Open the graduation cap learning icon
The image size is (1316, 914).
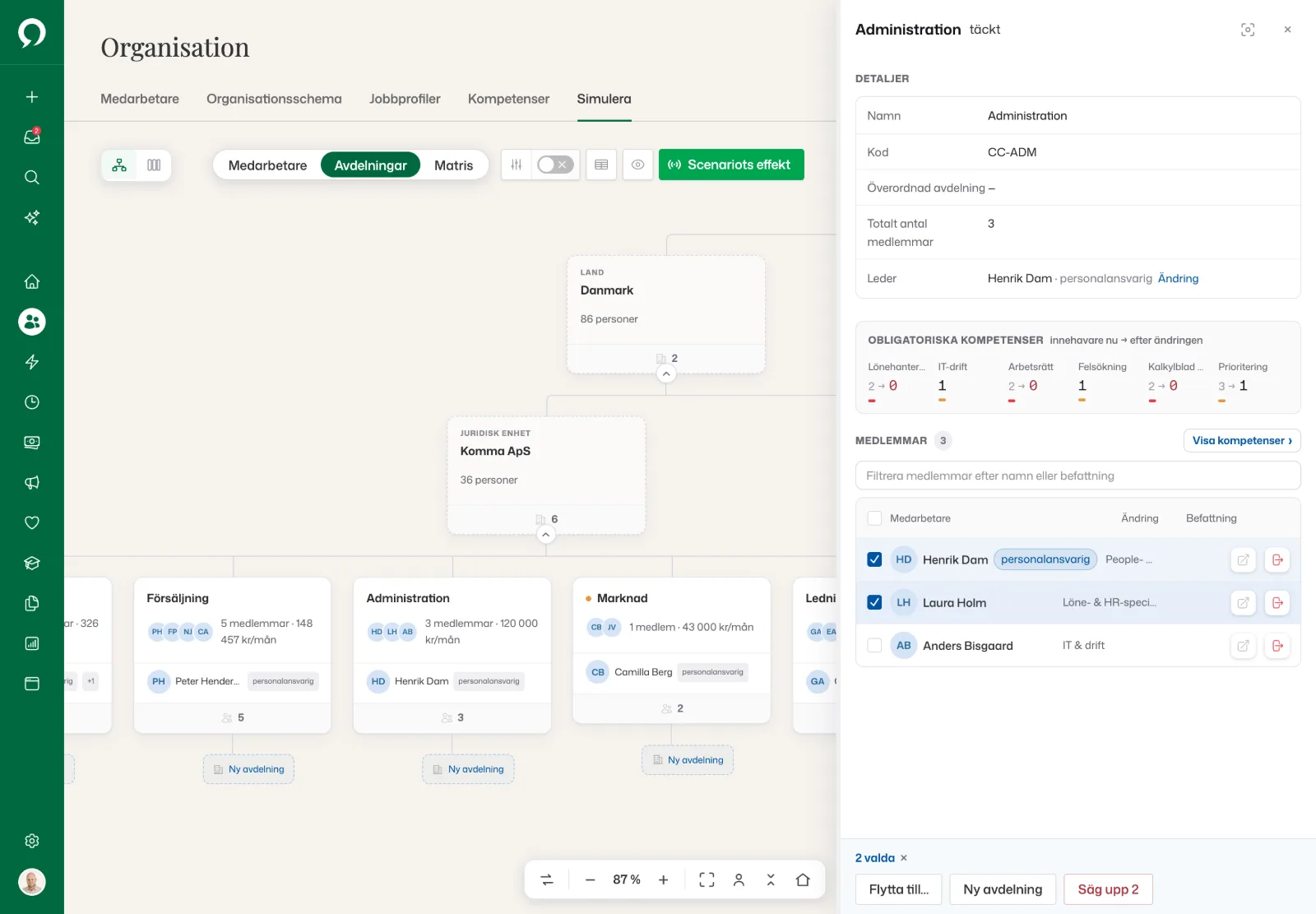coord(32,563)
